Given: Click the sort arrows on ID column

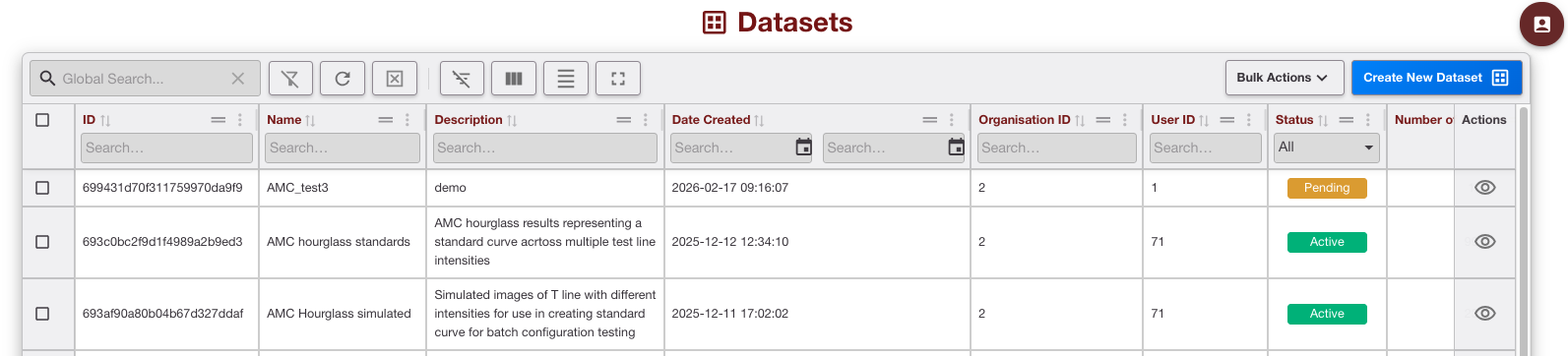Looking at the screenshot, I should (x=105, y=120).
